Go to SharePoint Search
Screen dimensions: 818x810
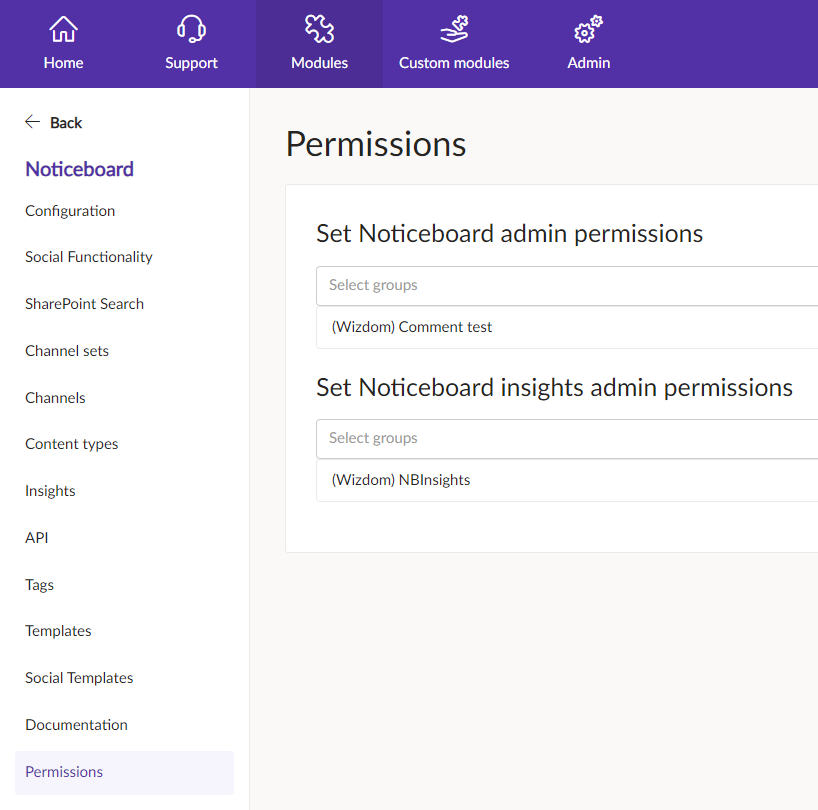tap(84, 304)
